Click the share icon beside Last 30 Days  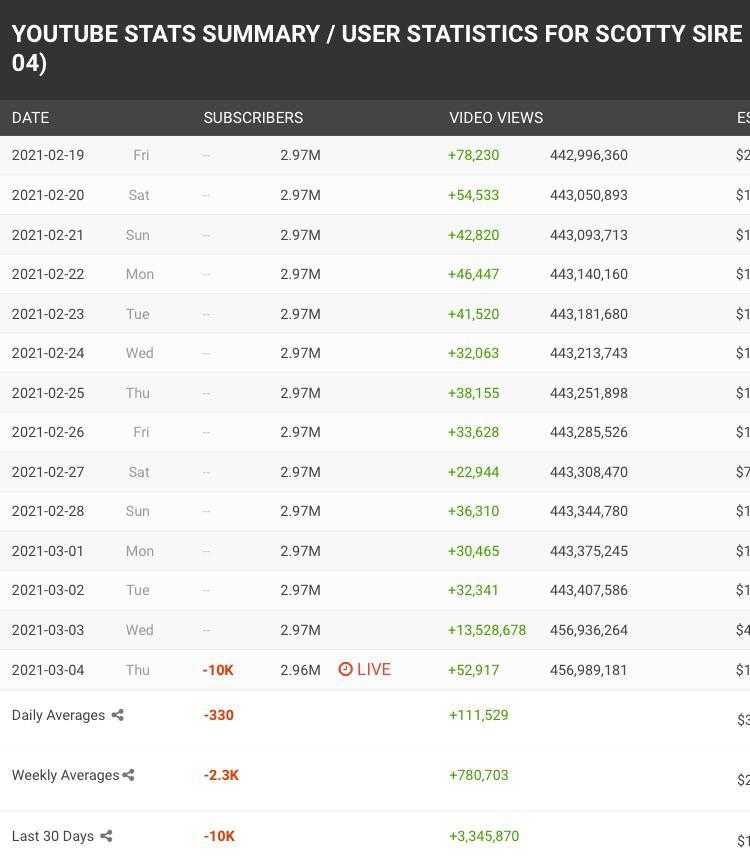tap(106, 835)
